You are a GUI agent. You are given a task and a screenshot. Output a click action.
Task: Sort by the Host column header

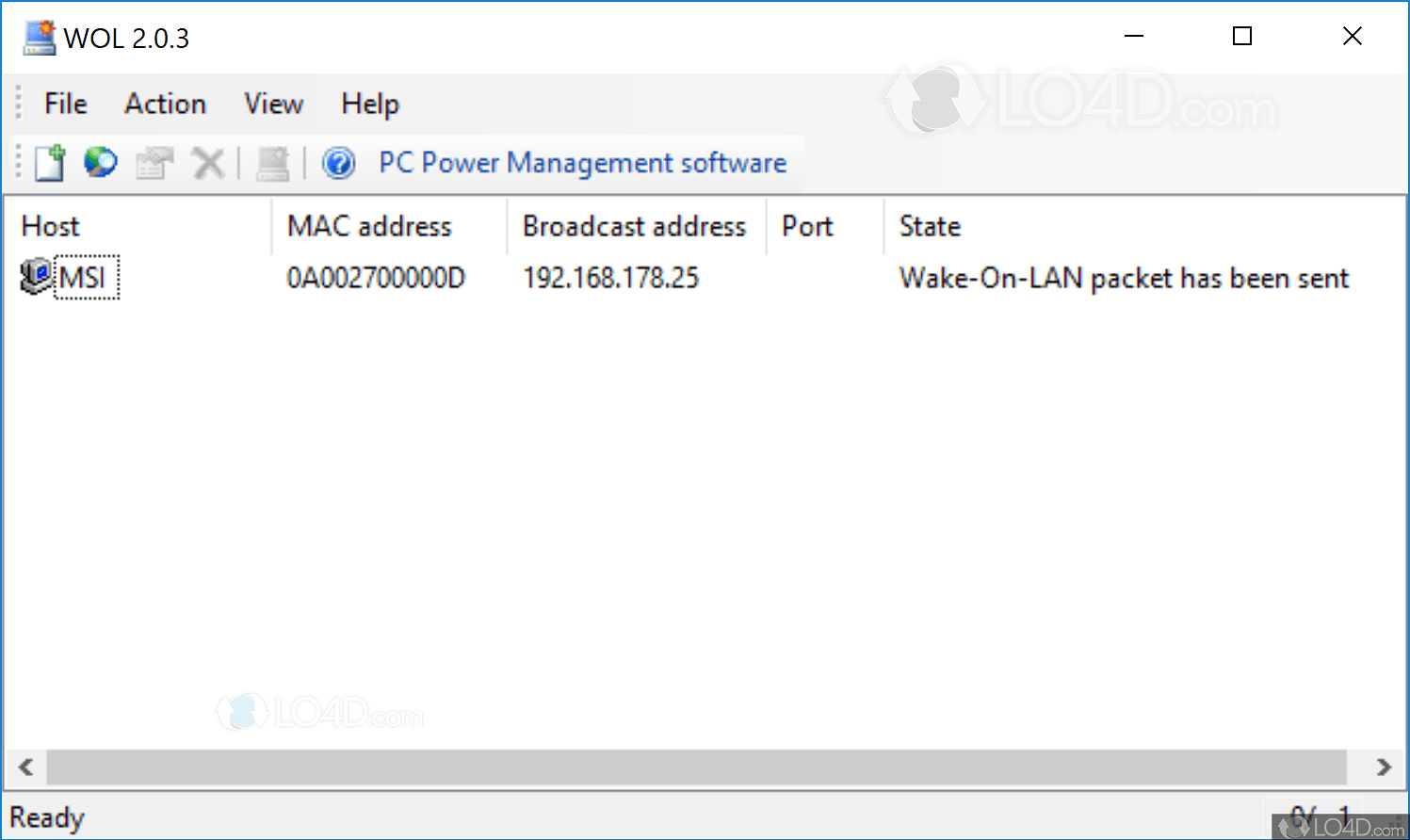pos(138,226)
